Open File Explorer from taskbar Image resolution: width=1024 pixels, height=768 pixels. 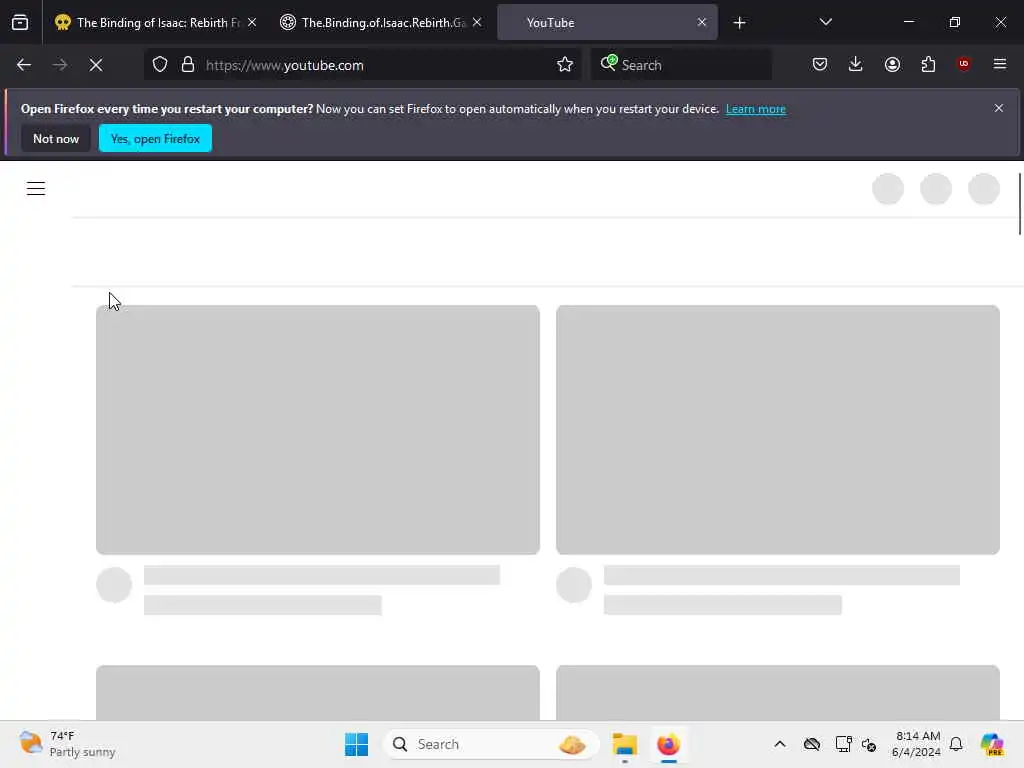coord(624,744)
